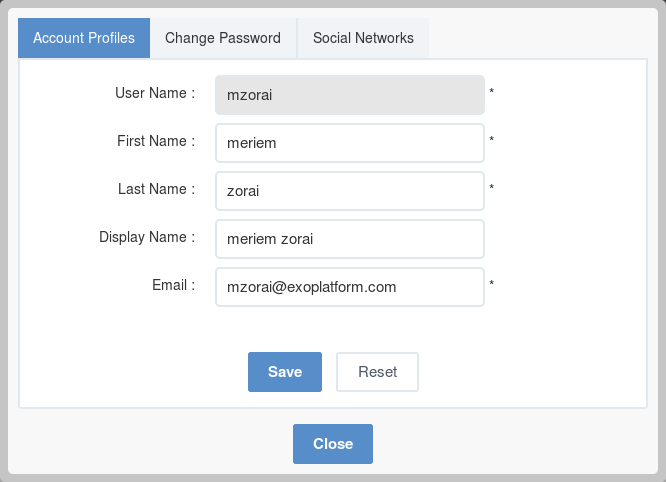Click the First Name label
This screenshot has width=666, height=482.
tap(156, 141)
